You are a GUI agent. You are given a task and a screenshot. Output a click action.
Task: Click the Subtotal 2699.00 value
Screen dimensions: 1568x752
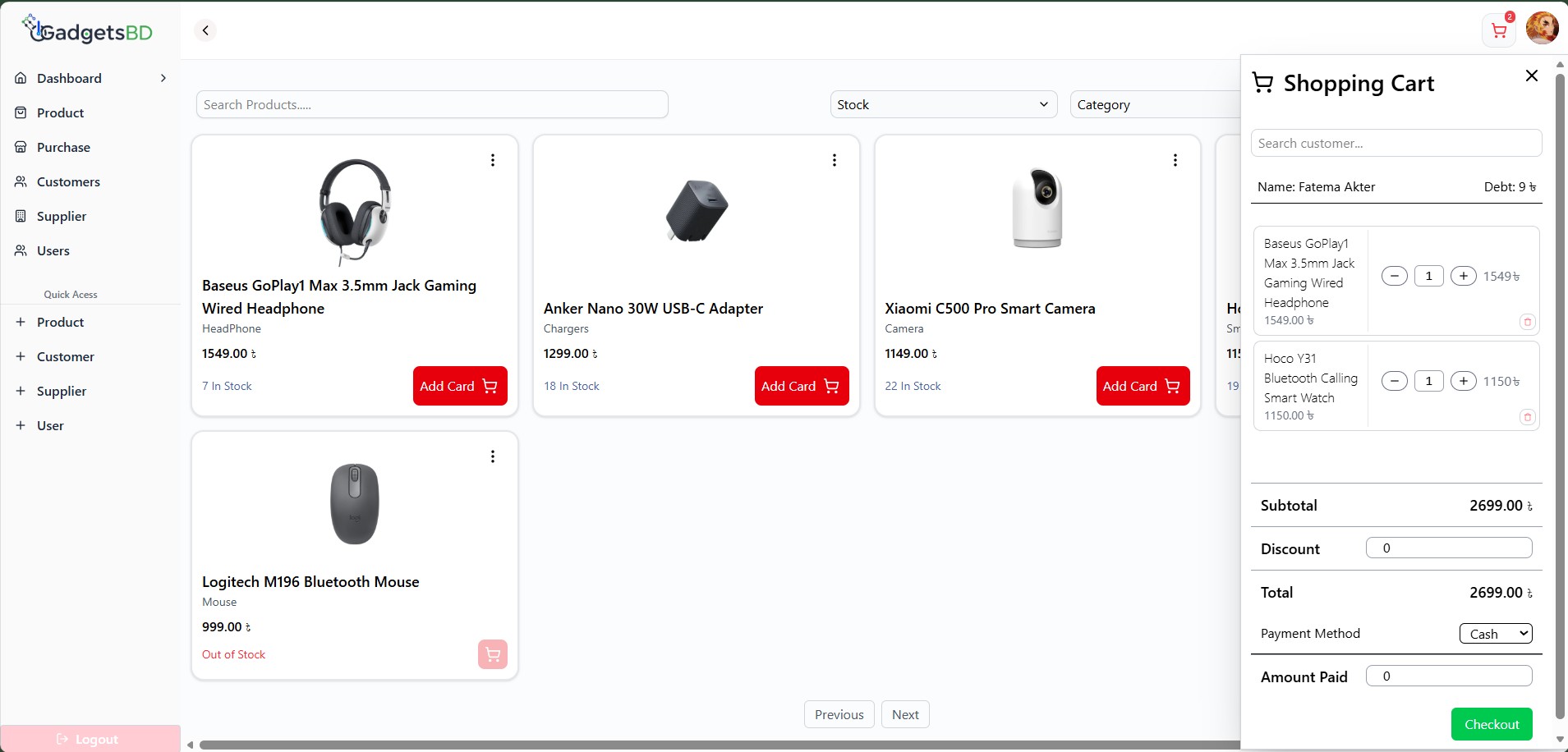pos(1501,506)
